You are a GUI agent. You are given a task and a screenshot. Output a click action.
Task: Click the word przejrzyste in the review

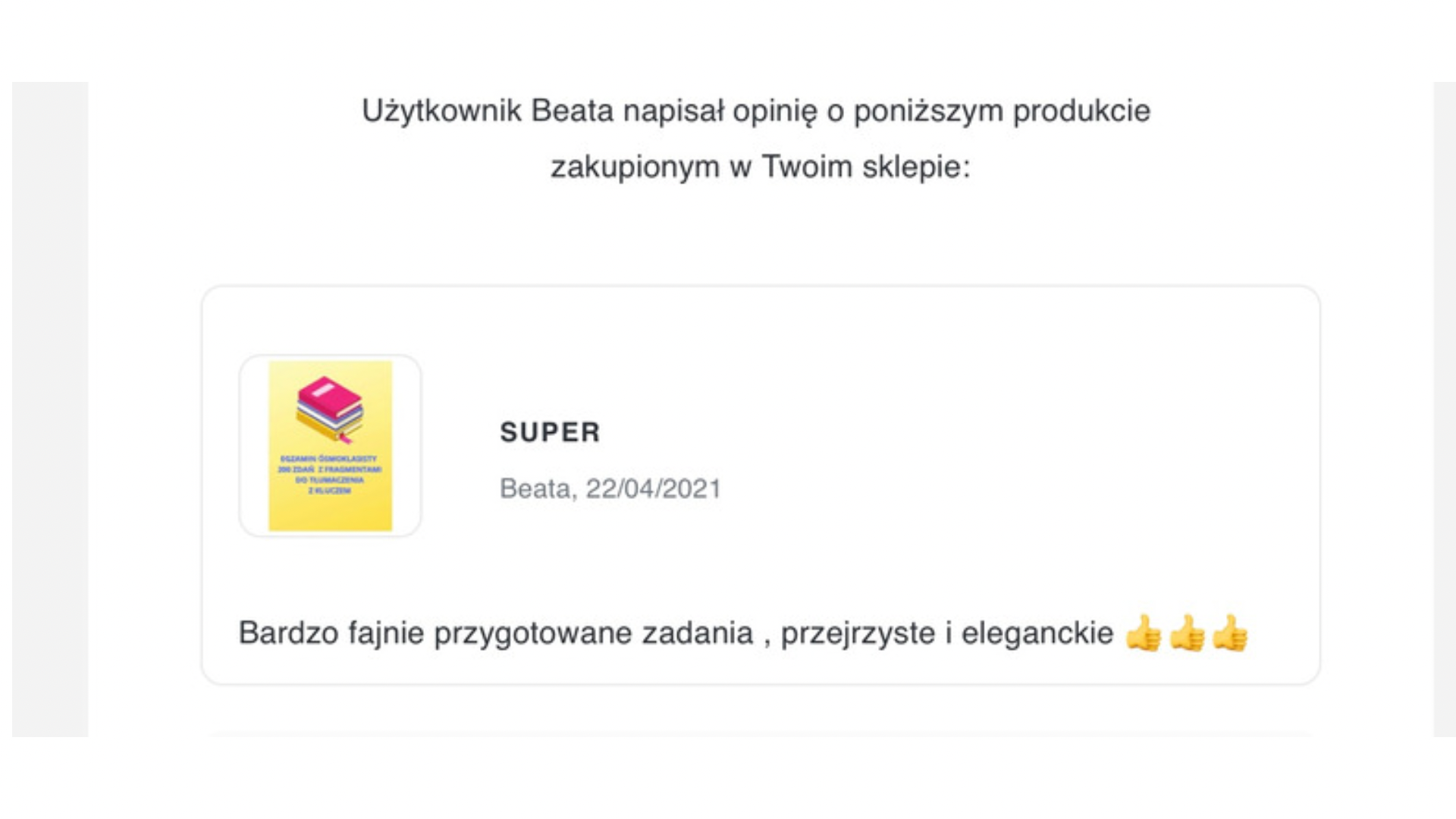coord(858,633)
